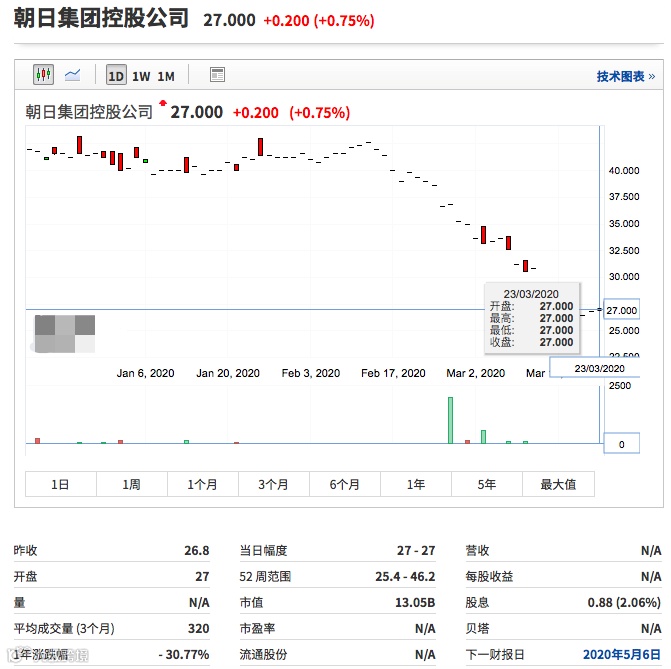The image size is (671, 669).
Task: Choose the 1日 range tab
Action: pyautogui.click(x=61, y=484)
